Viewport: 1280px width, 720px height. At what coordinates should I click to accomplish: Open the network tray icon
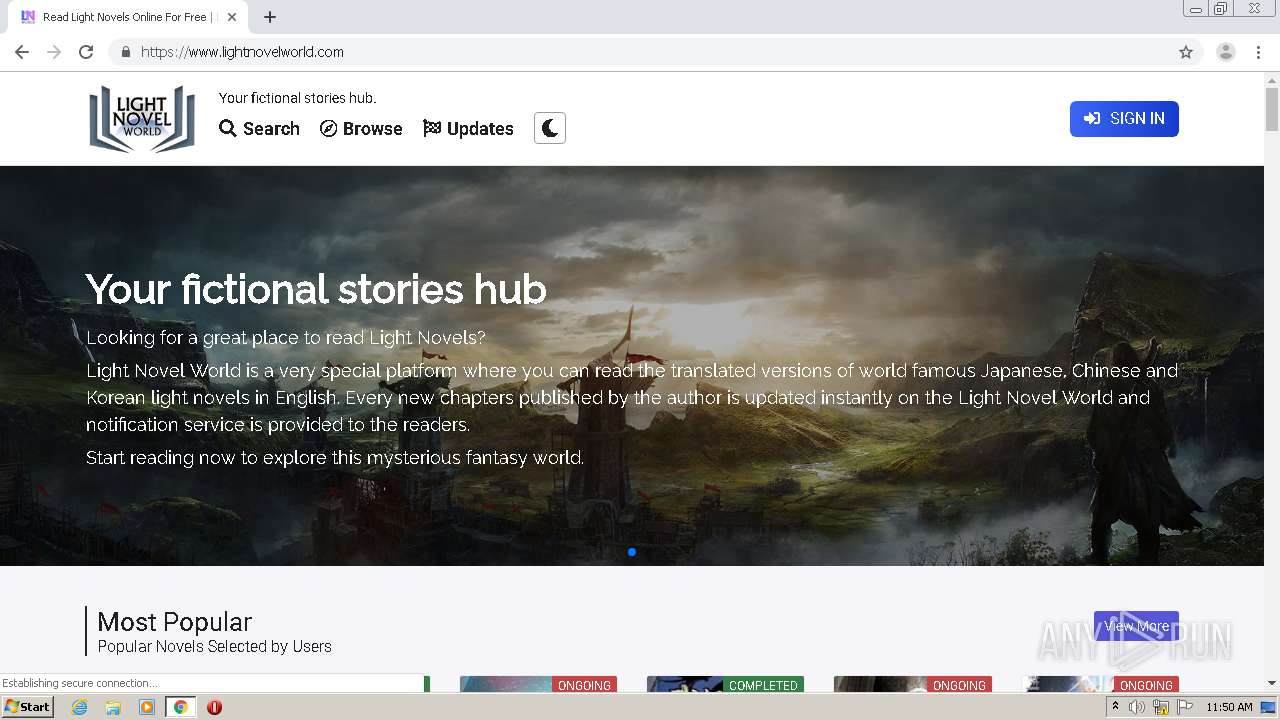coord(1161,707)
